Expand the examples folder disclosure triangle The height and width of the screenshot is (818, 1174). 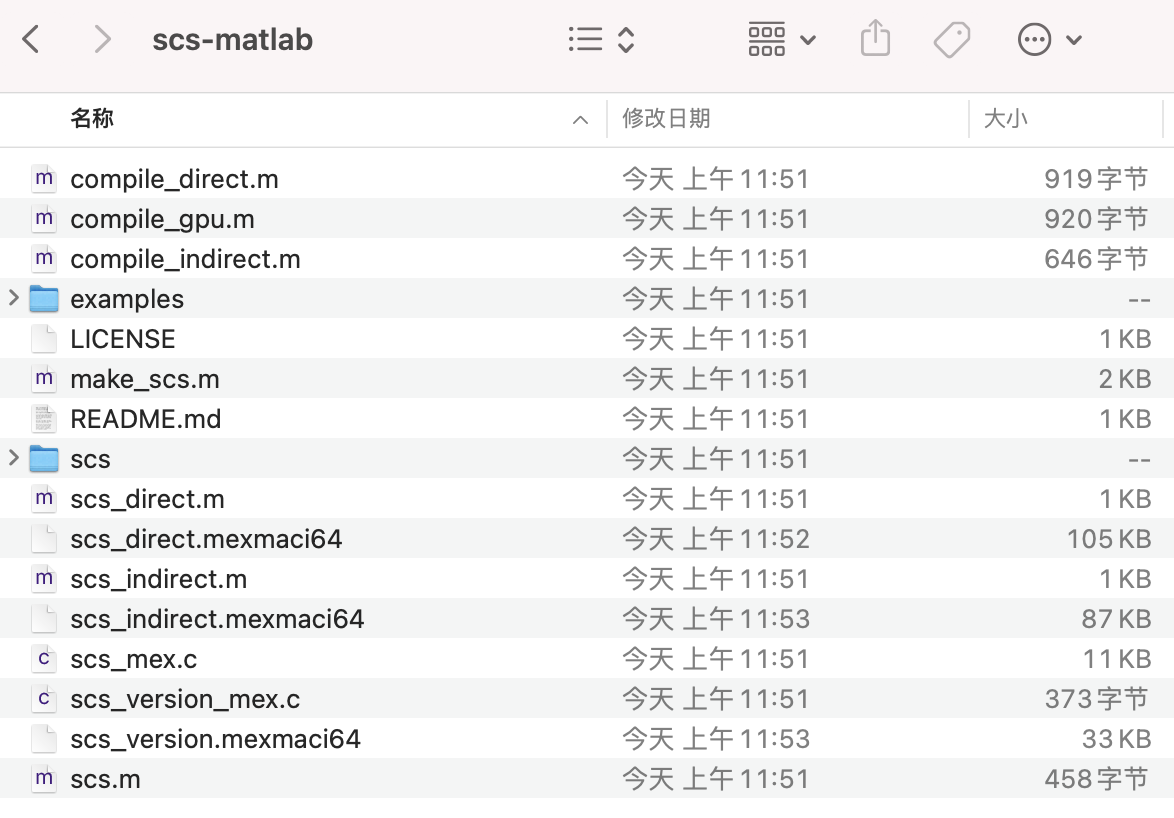13,298
